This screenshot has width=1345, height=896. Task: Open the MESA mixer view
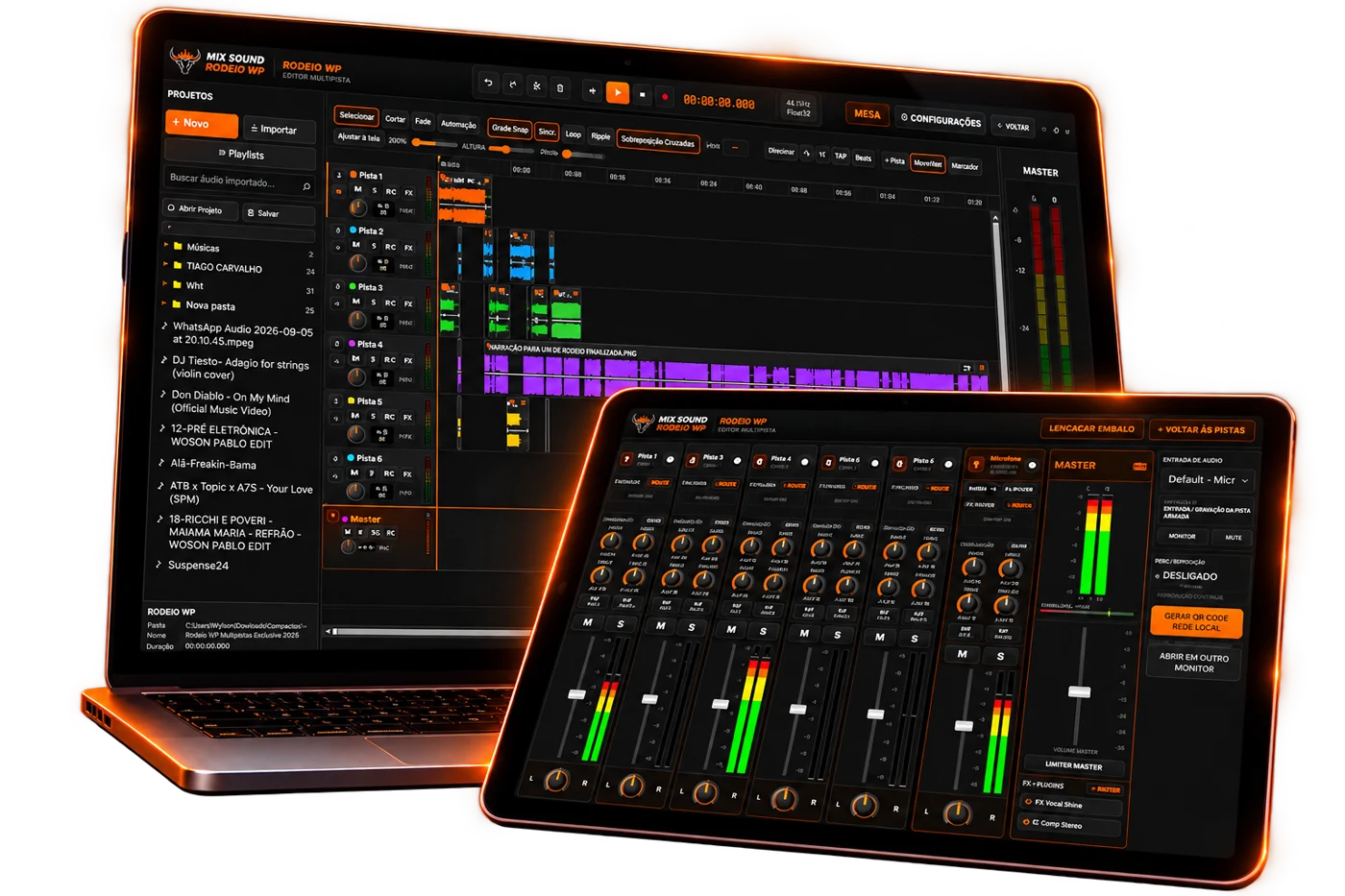867,113
